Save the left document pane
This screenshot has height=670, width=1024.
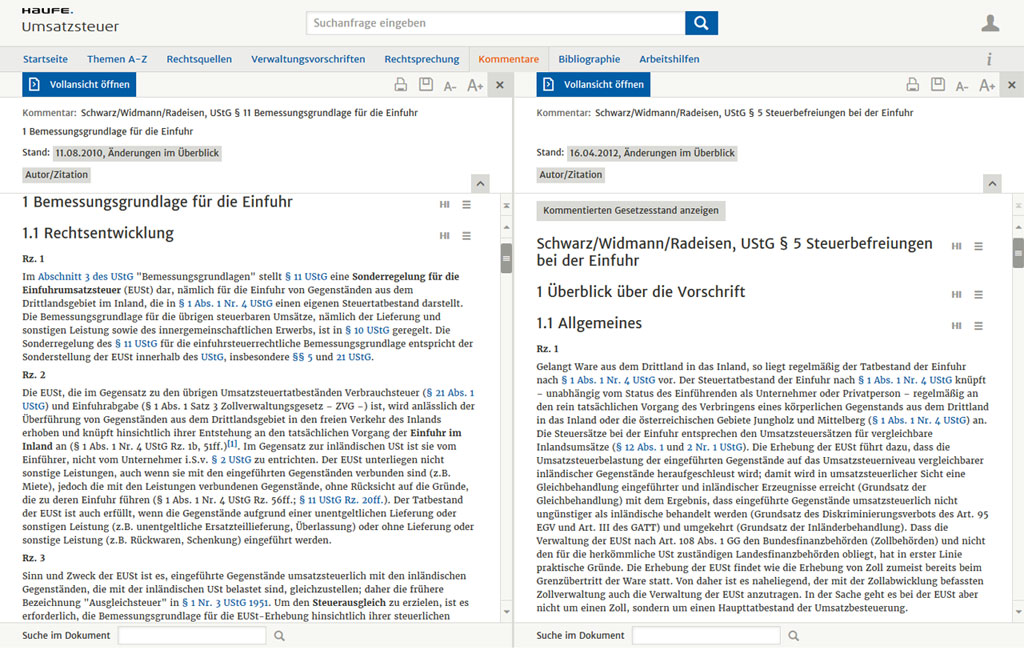(x=426, y=85)
